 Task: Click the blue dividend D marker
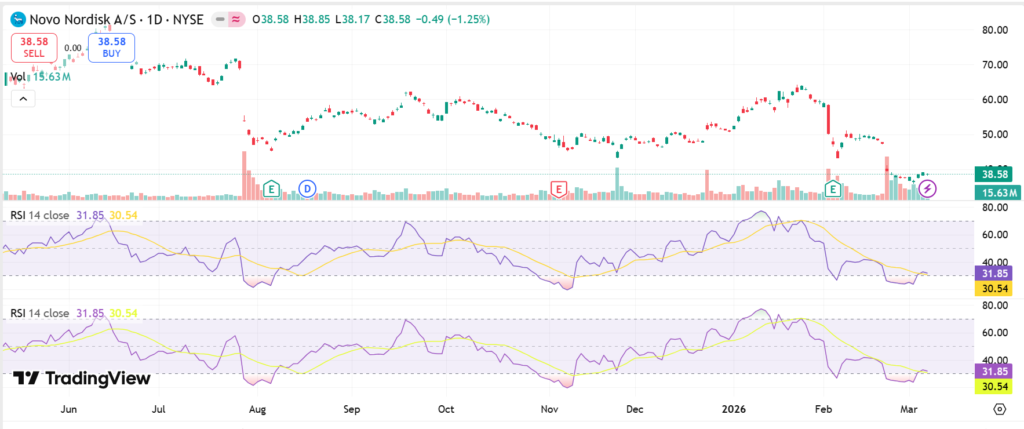click(x=307, y=188)
